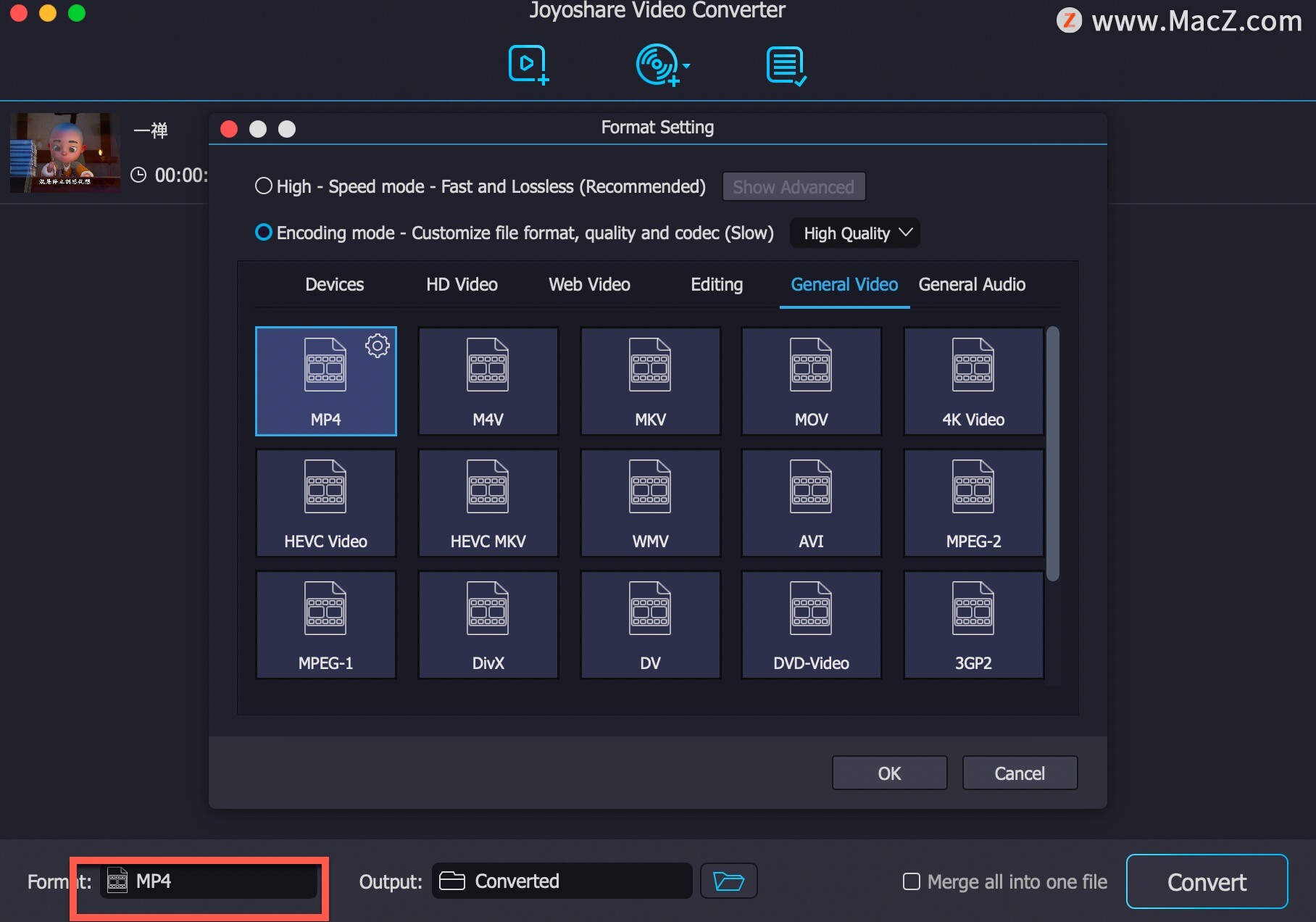Open the Load DVD disc icon
This screenshot has width=1316, height=922.
pyautogui.click(x=657, y=65)
